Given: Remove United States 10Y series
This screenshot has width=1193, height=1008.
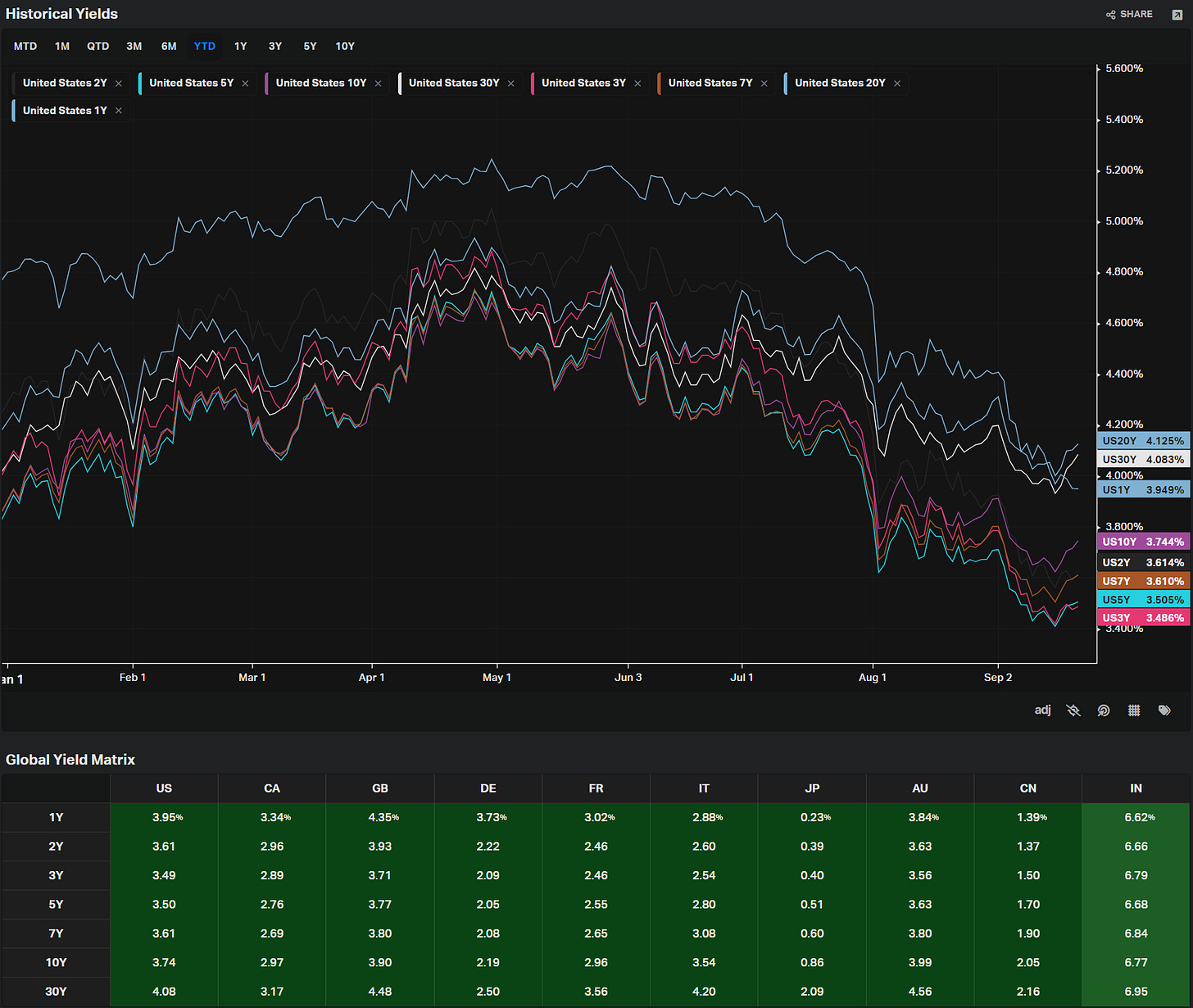Looking at the screenshot, I should point(378,84).
